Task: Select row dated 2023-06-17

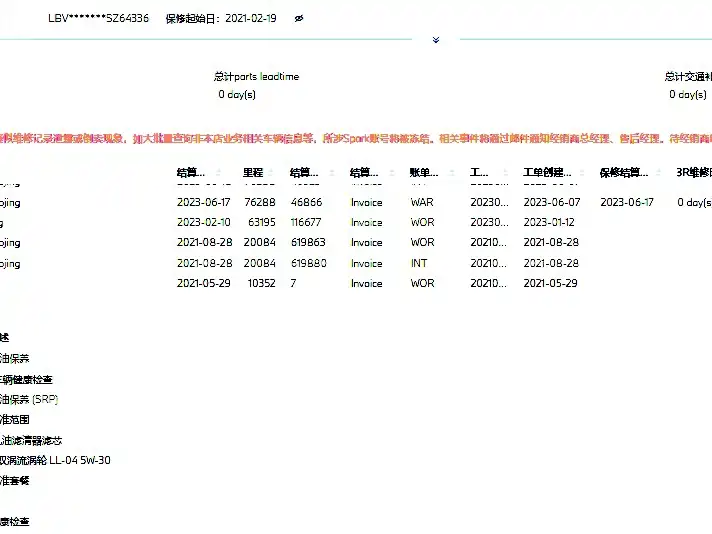Action: pos(356,202)
